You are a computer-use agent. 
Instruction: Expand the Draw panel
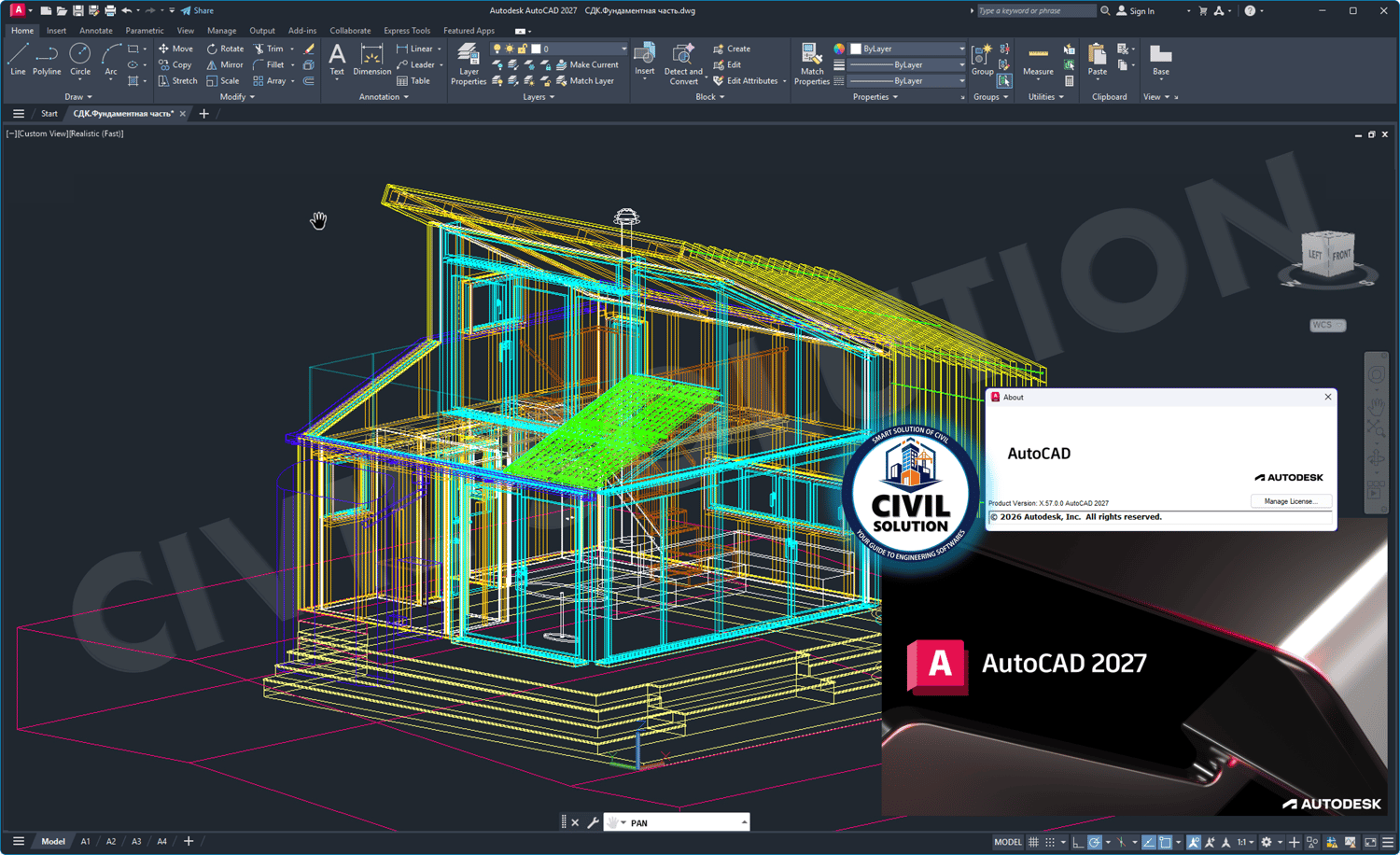coord(78,96)
